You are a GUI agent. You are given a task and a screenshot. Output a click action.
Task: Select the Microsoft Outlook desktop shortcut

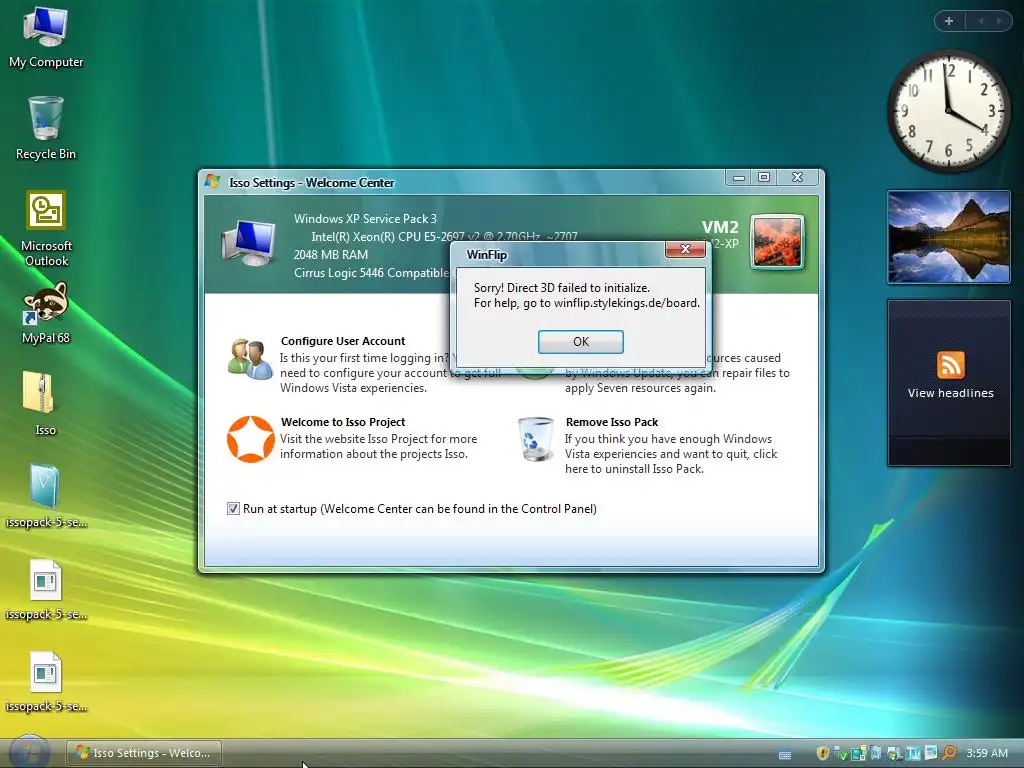pyautogui.click(x=46, y=229)
